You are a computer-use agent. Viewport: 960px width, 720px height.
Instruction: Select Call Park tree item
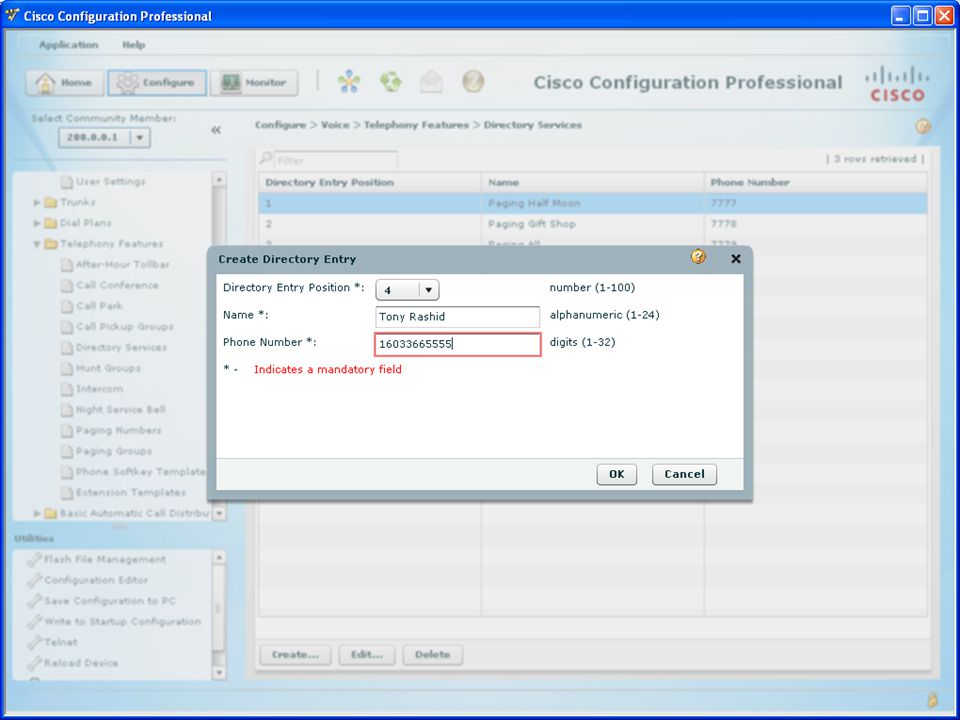point(92,306)
